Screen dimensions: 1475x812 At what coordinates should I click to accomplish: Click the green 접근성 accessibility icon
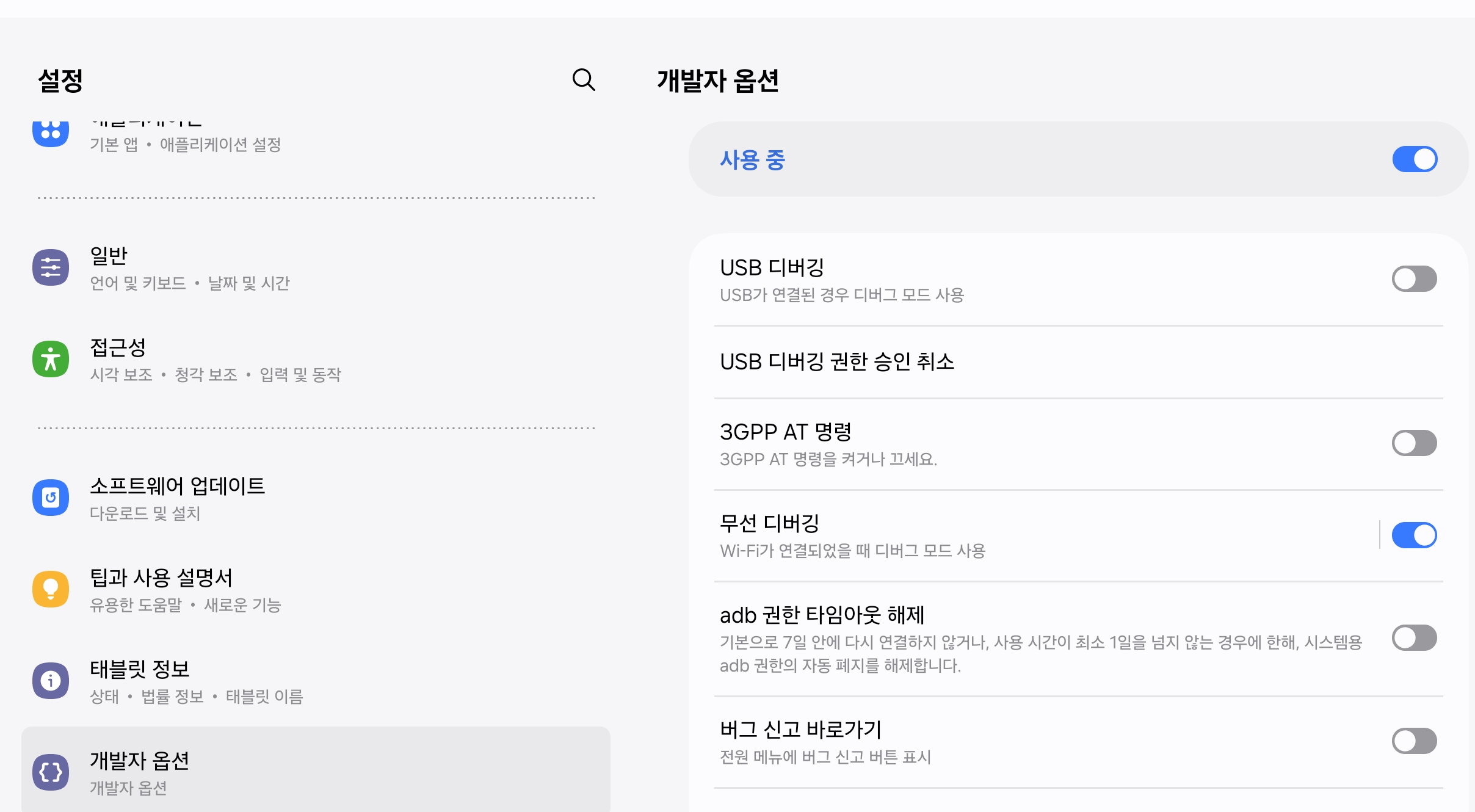pyautogui.click(x=51, y=359)
